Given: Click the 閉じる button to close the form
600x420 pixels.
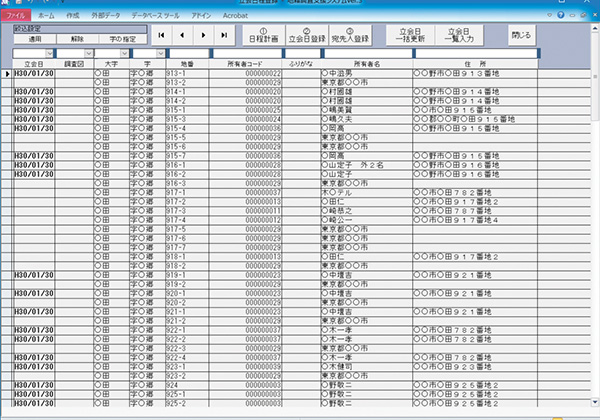Looking at the screenshot, I should pos(521,34).
